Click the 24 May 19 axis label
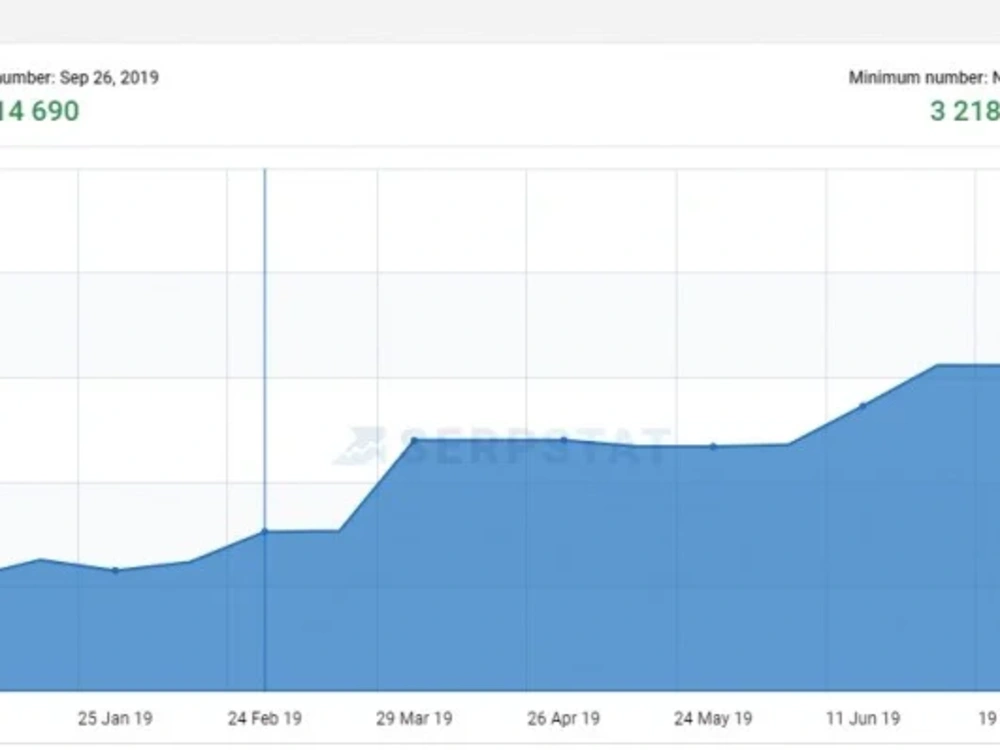The height and width of the screenshot is (750, 1000). tap(713, 719)
